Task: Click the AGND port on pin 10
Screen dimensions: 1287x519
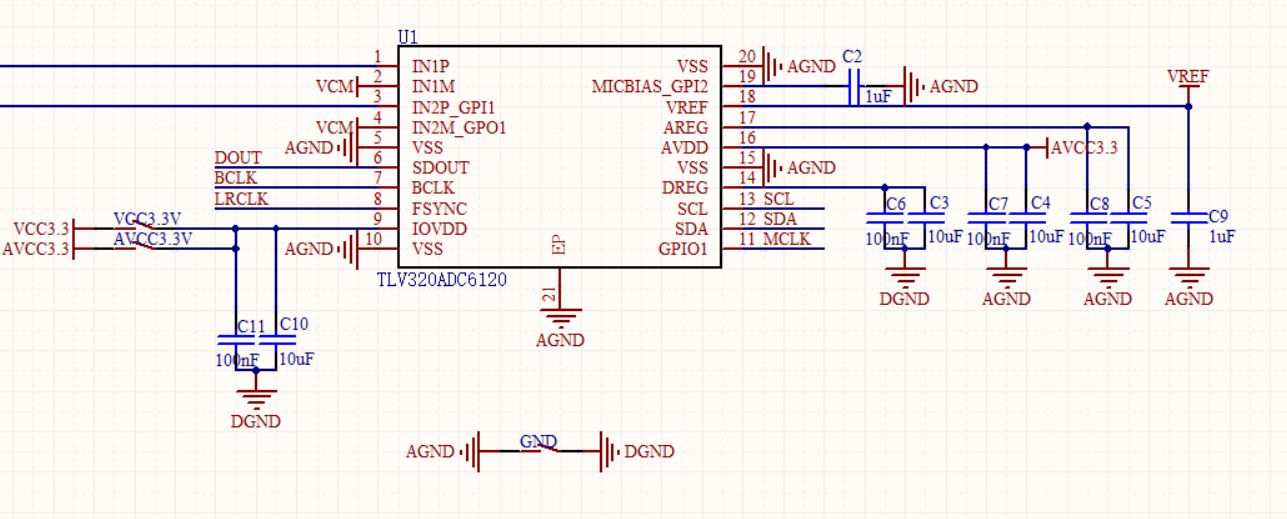Action: [321, 248]
